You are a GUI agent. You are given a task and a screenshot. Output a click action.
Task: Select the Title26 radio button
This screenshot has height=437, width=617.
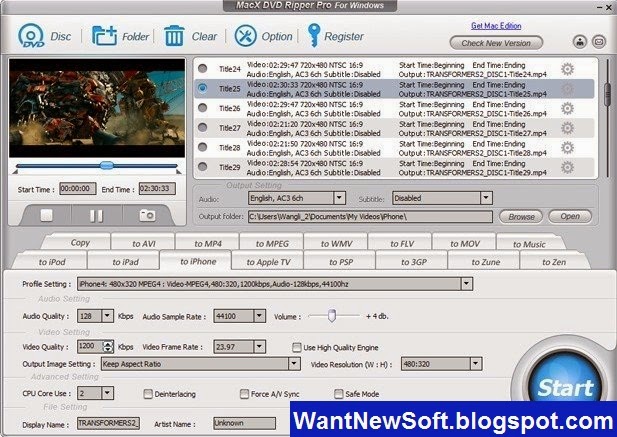(x=203, y=108)
